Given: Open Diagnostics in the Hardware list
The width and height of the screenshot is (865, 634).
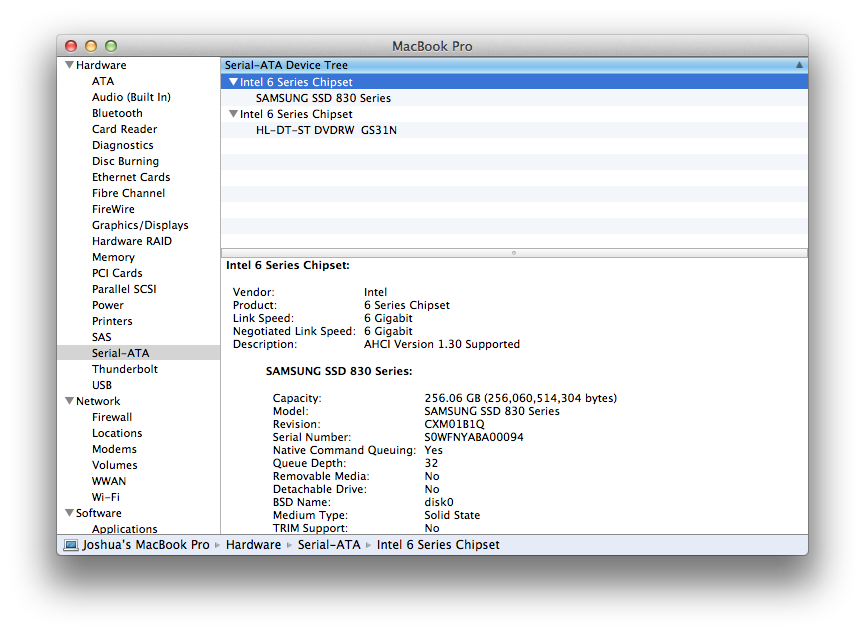Looking at the screenshot, I should (122, 145).
